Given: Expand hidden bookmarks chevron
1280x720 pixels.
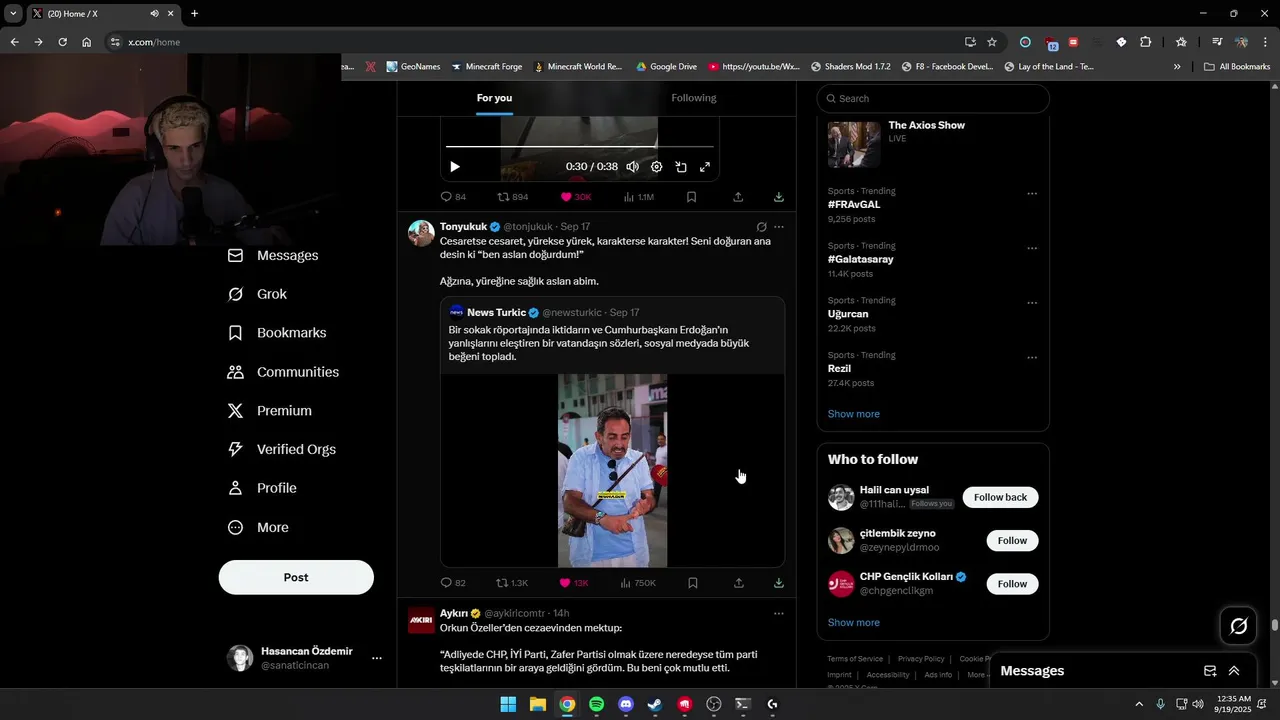Looking at the screenshot, I should pyautogui.click(x=1177, y=67).
